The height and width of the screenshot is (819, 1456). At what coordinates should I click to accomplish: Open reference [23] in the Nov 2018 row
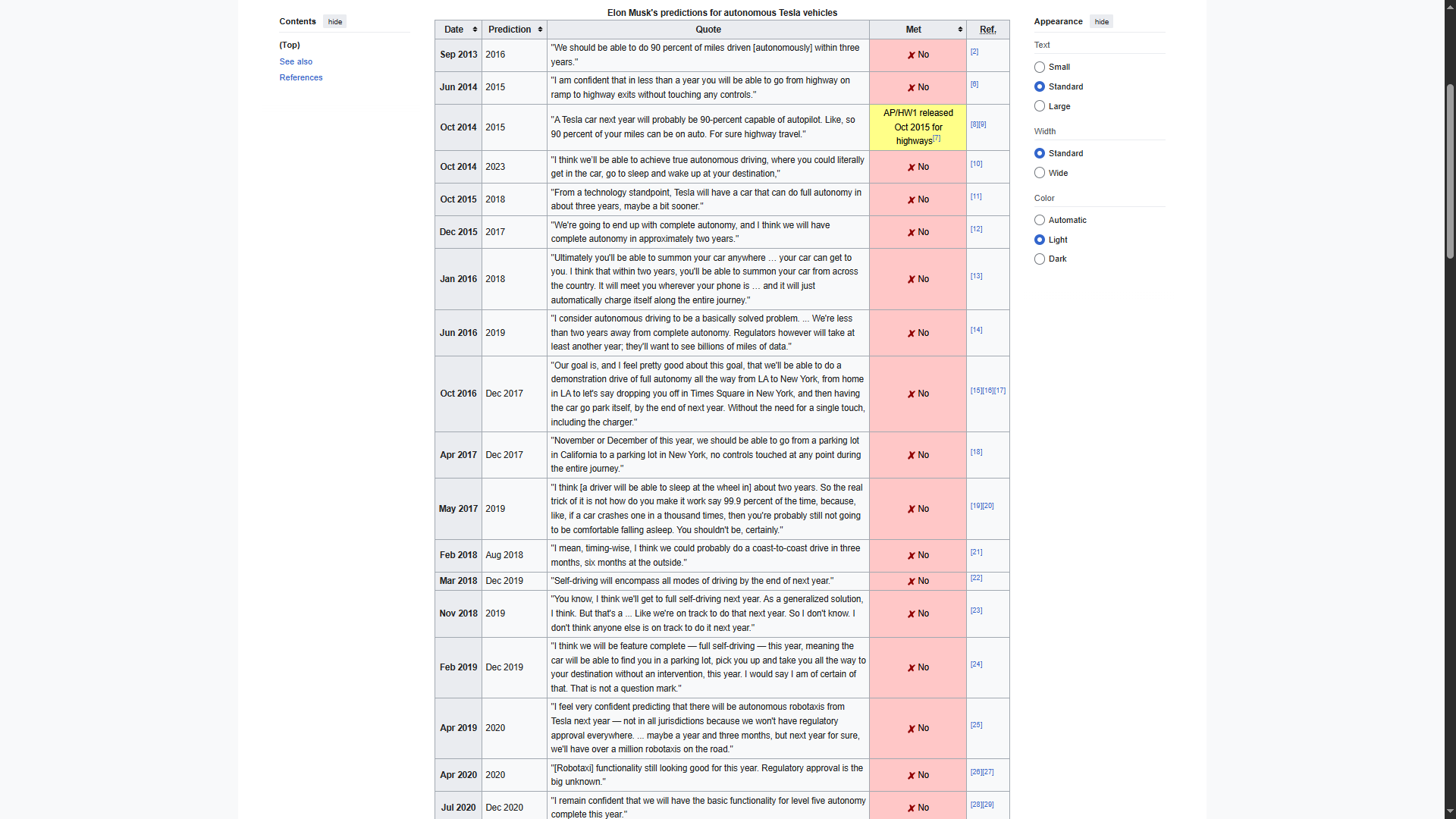pyautogui.click(x=977, y=611)
